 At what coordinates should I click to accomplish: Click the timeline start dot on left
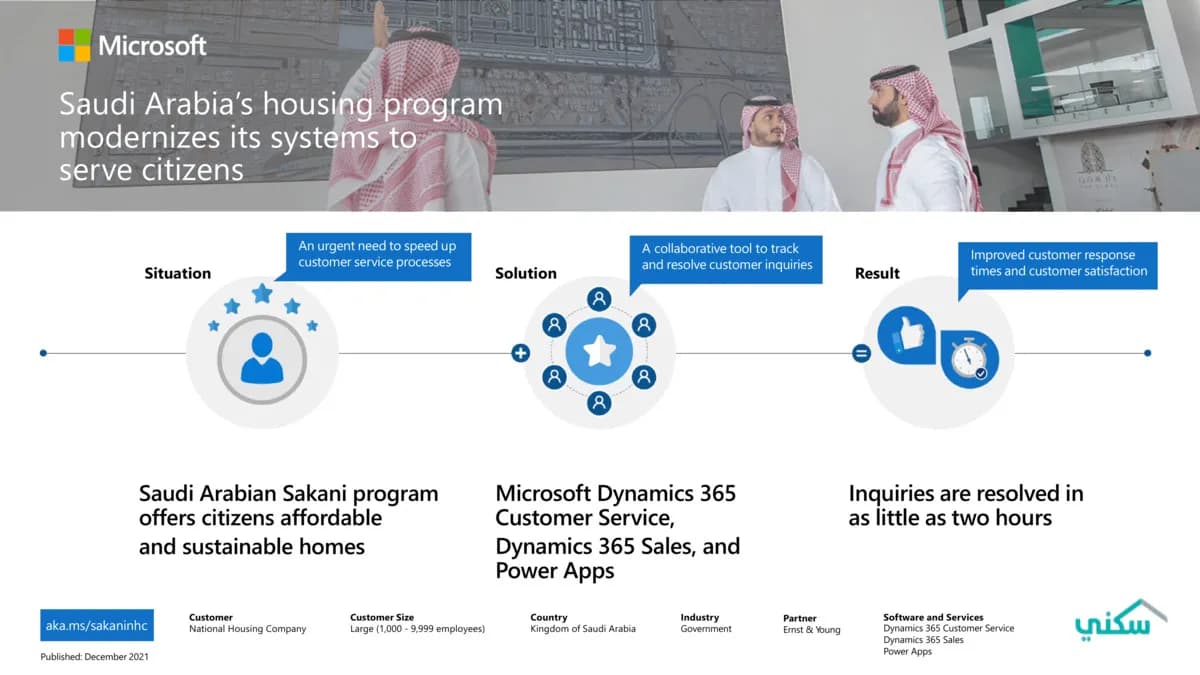coord(43,353)
